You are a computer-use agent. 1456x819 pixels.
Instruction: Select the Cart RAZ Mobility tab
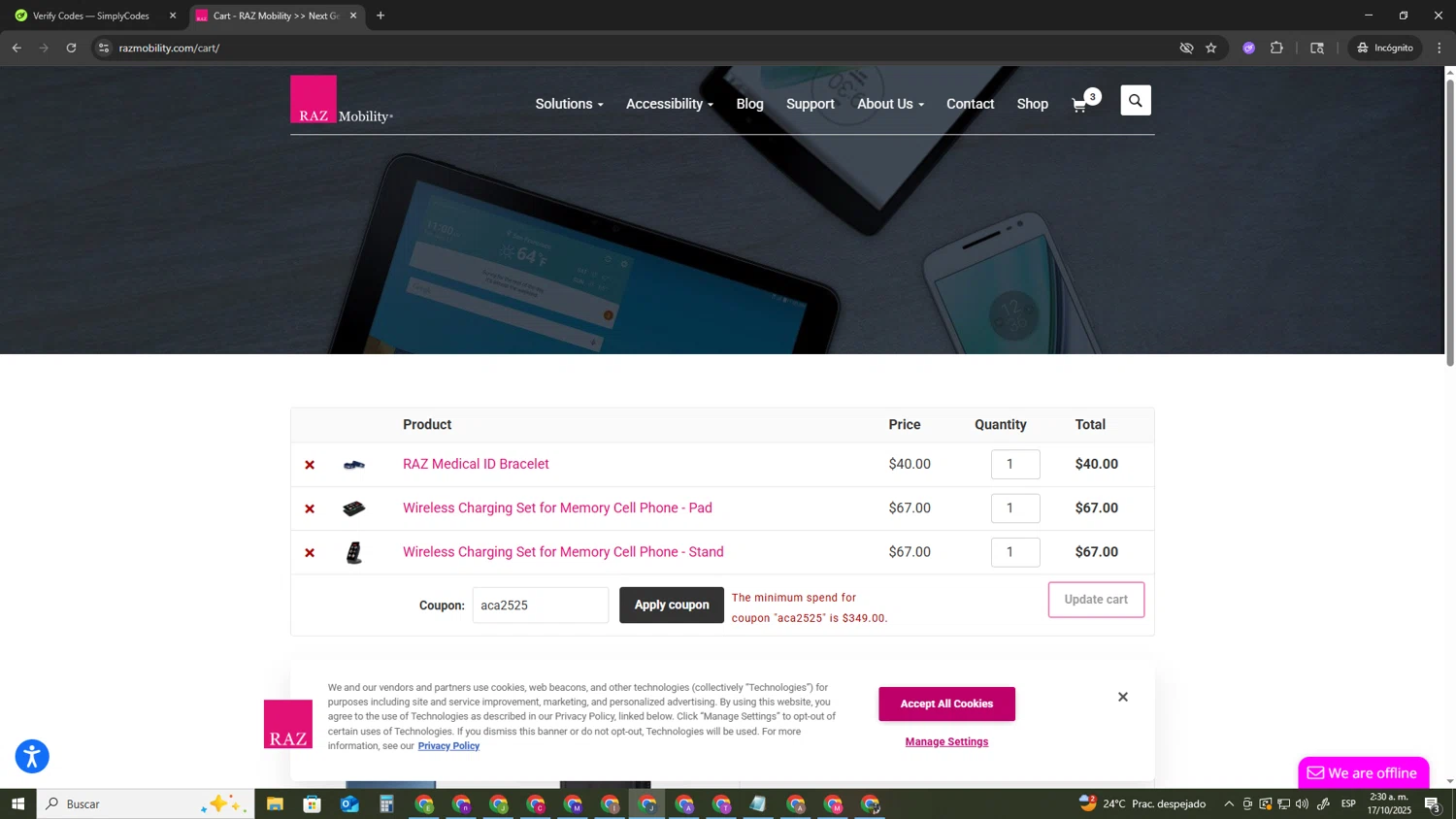pyautogui.click(x=276, y=16)
